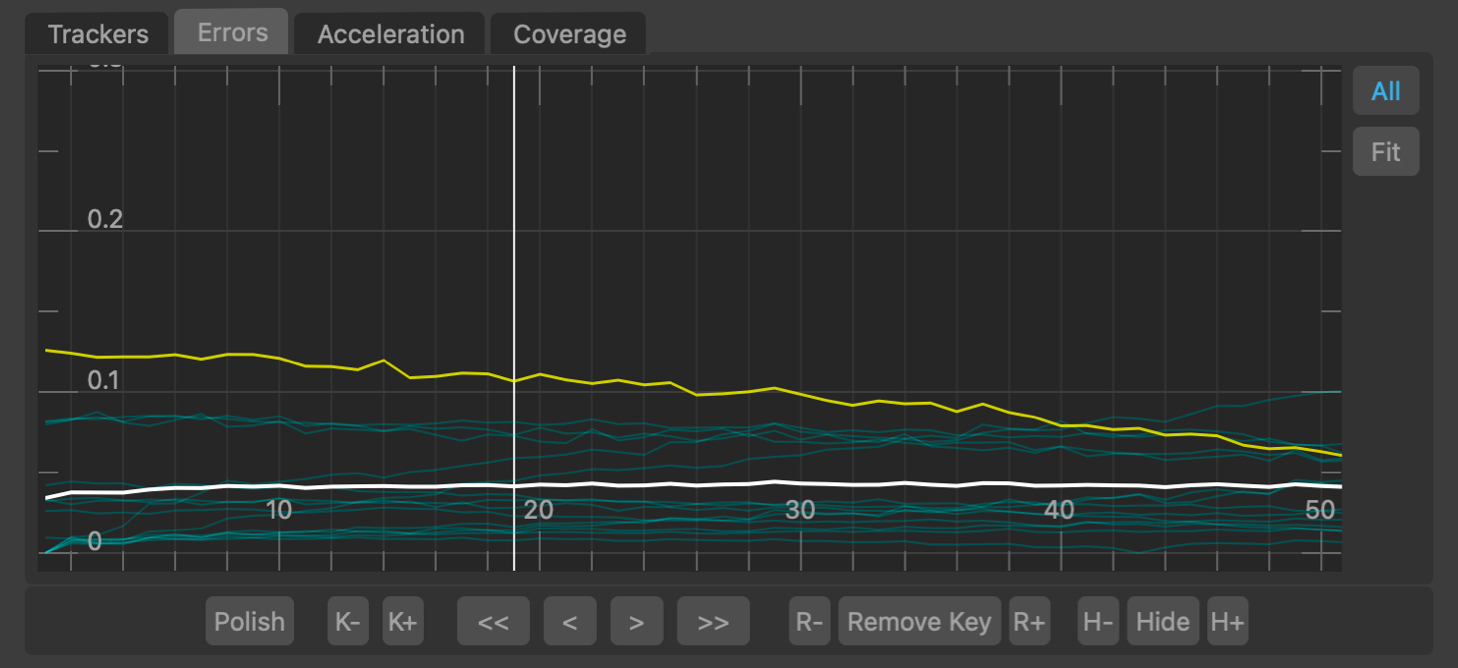
Task: Click frame label 10 on the graph
Action: 279,510
